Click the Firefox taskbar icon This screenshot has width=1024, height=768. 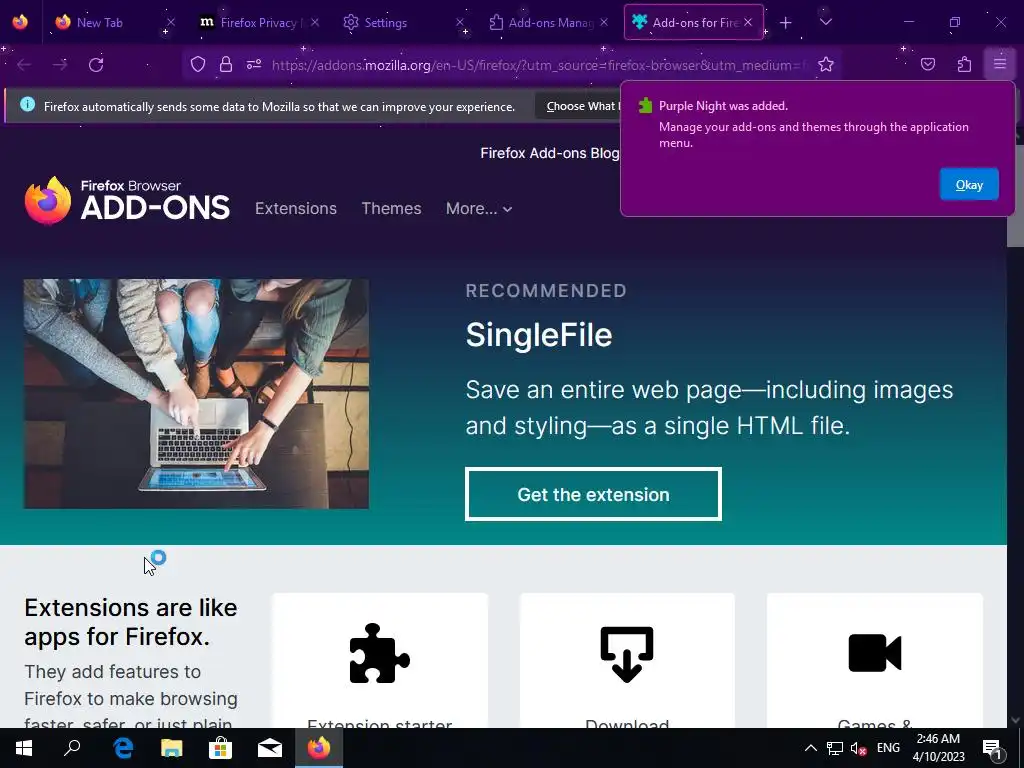click(x=319, y=748)
